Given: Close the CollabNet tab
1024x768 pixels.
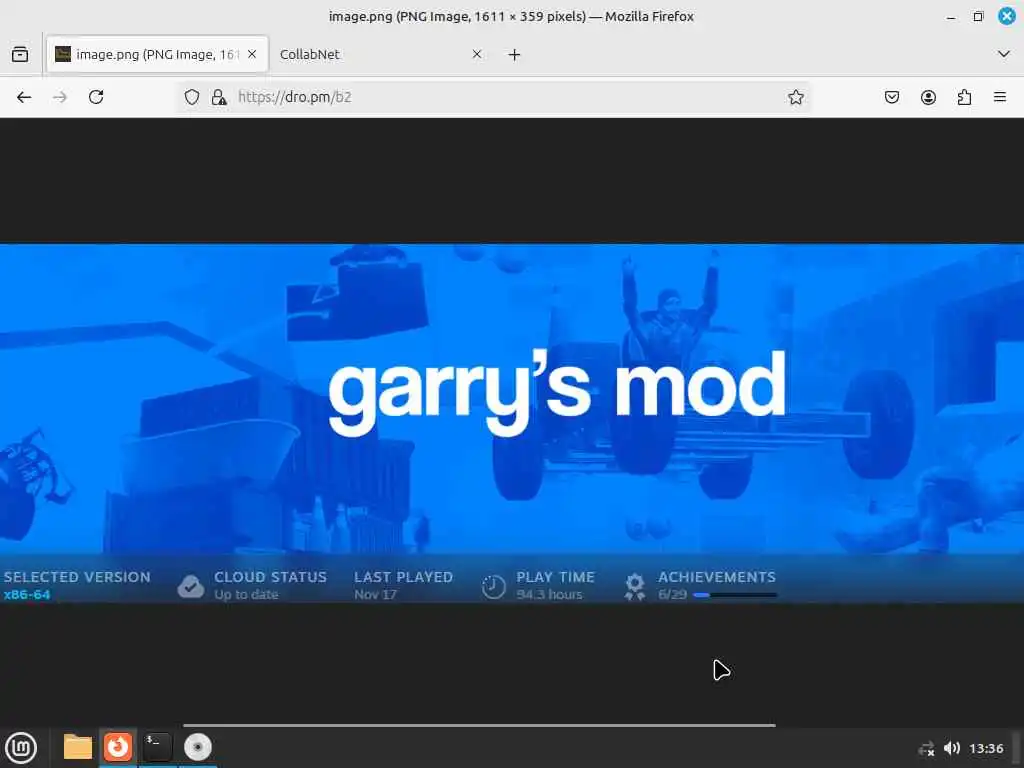Looking at the screenshot, I should pyautogui.click(x=477, y=54).
